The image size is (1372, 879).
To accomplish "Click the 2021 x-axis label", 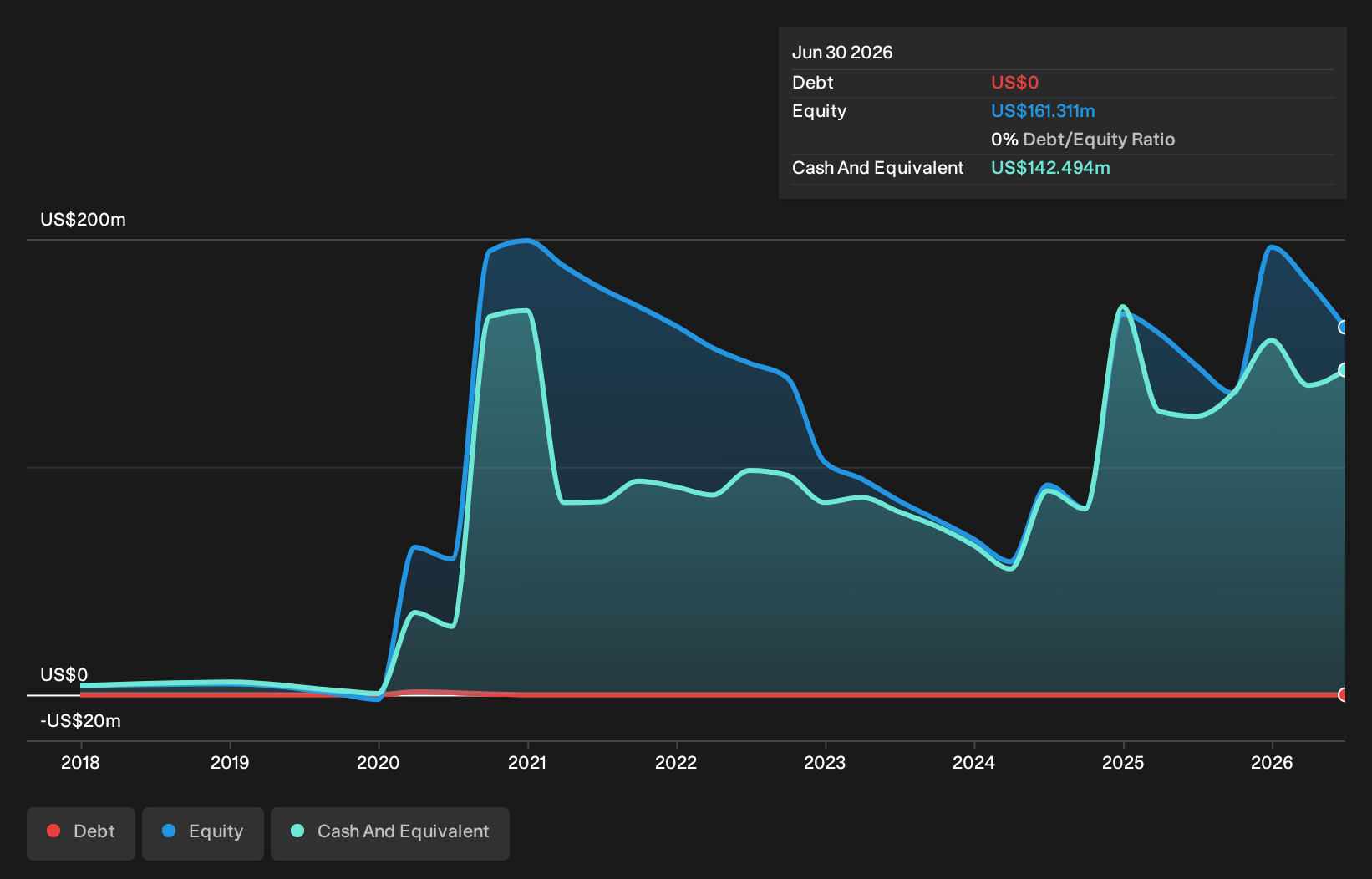I will [x=527, y=763].
